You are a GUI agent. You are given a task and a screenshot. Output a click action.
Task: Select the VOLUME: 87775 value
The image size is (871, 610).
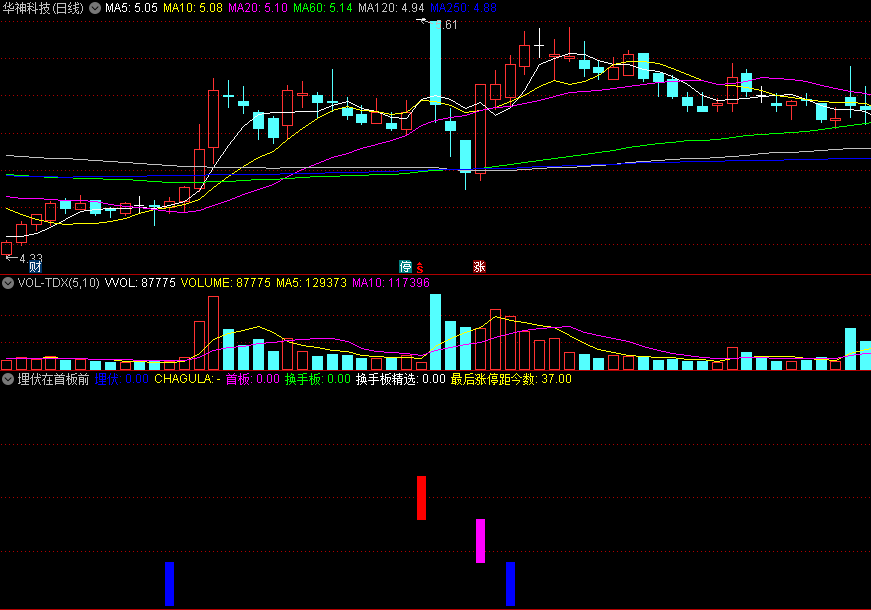coord(226,283)
